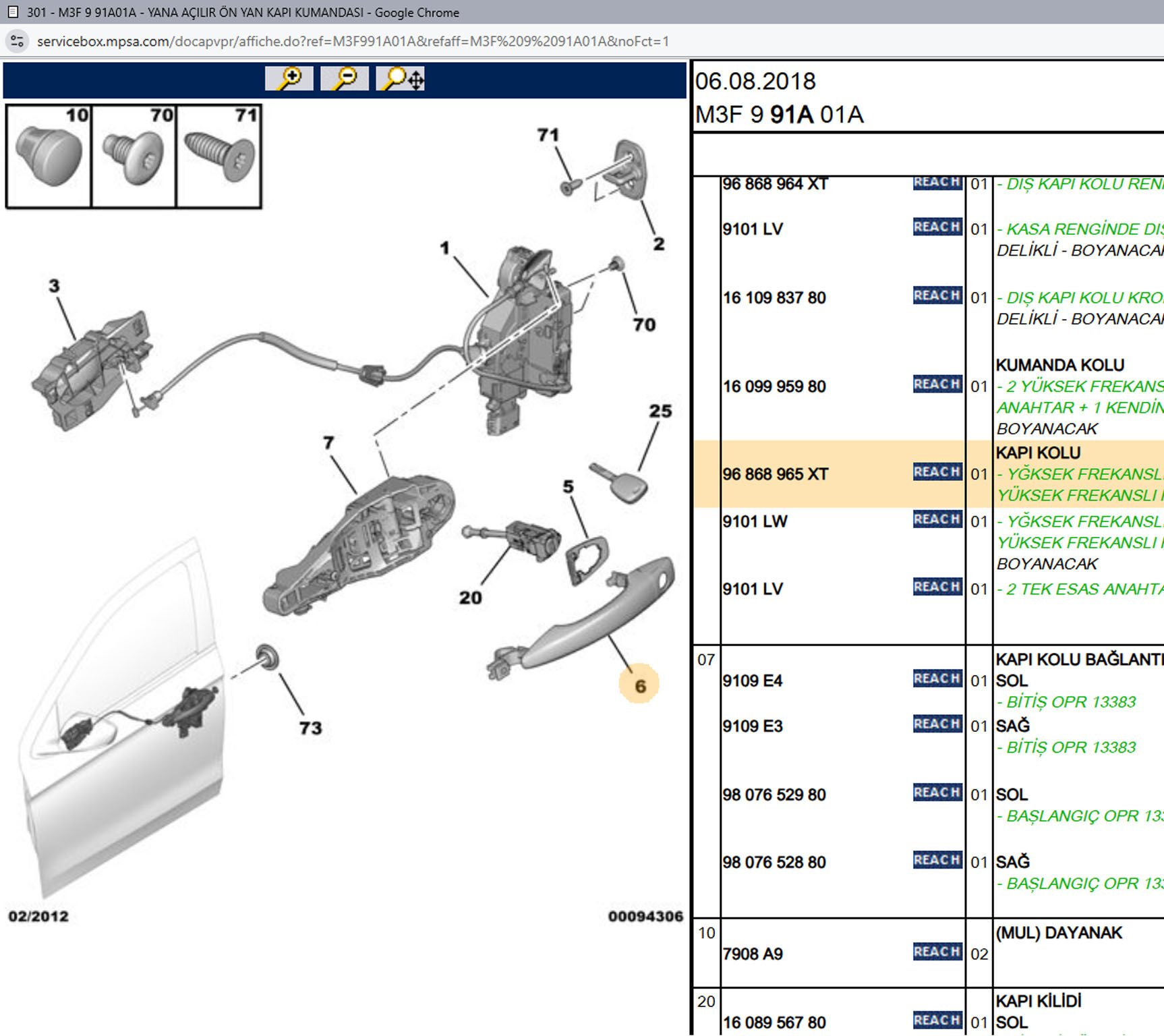This screenshot has width=1164, height=1036.
Task: Select thumbnail of screw 70
Action: [134, 156]
